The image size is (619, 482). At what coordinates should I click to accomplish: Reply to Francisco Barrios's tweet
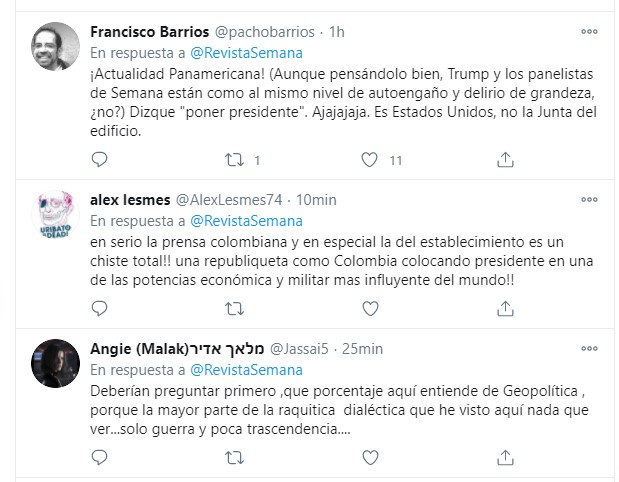coord(99,159)
